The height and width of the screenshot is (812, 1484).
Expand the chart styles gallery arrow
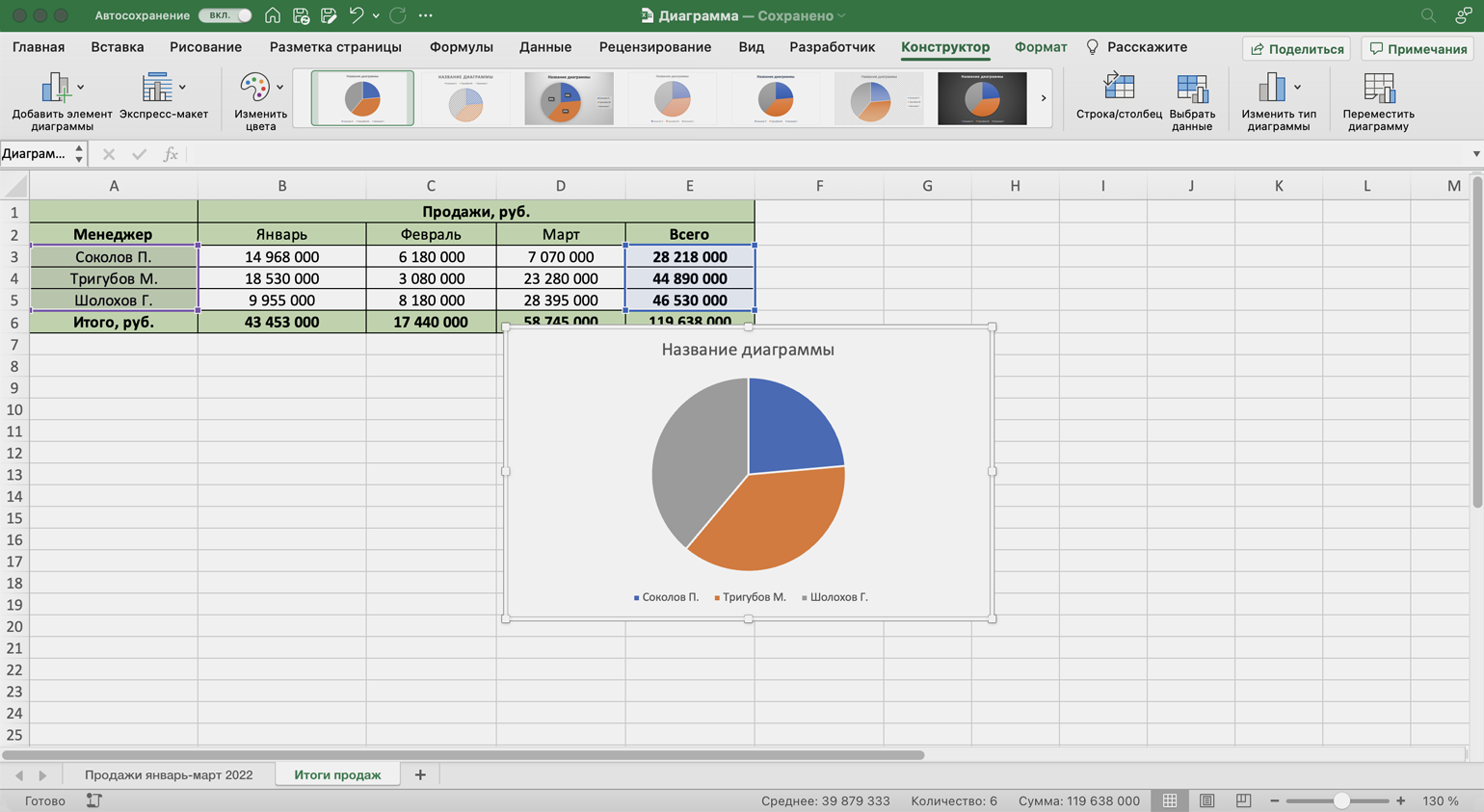point(1043,98)
